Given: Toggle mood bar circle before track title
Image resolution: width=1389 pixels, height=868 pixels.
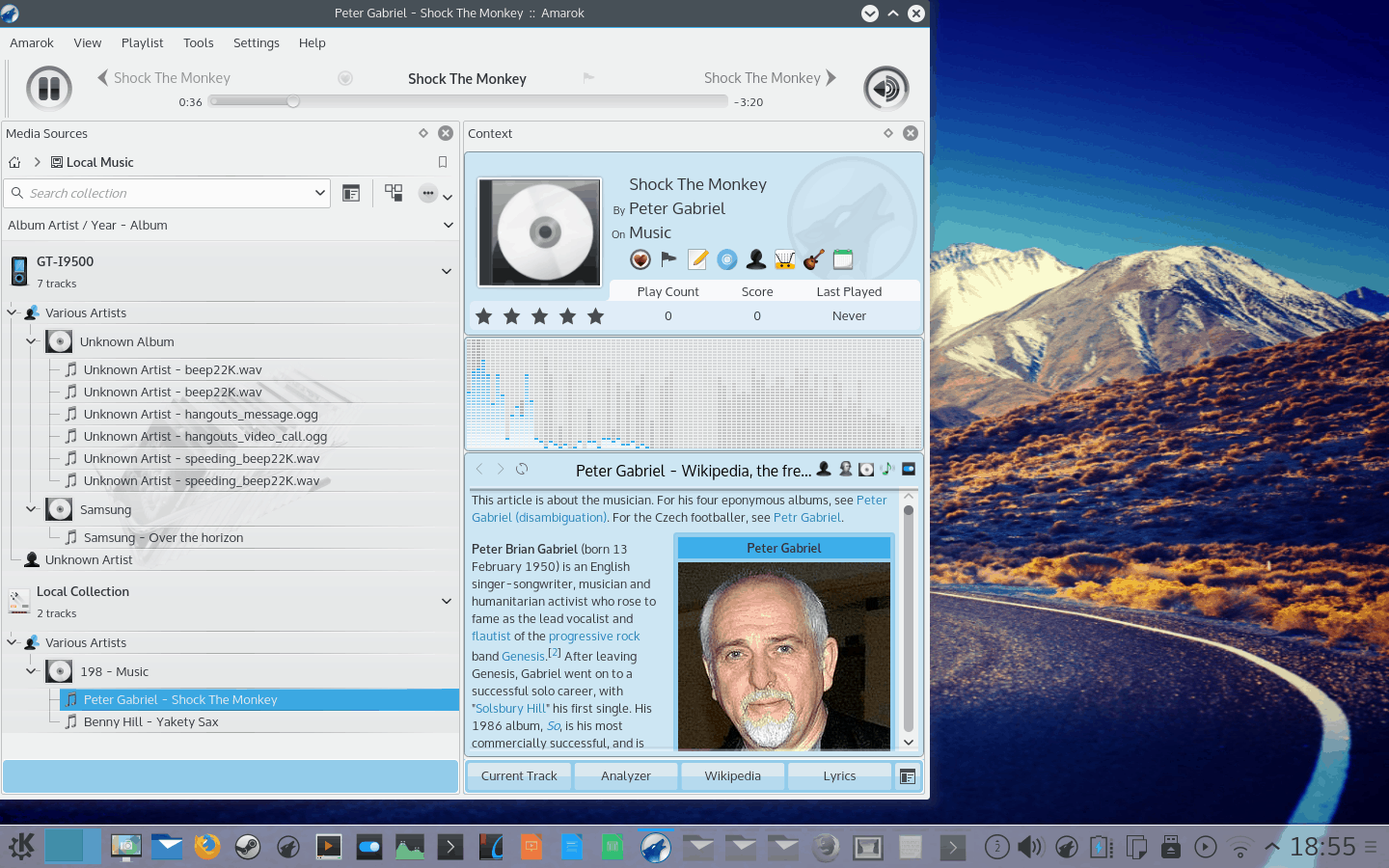Looking at the screenshot, I should click(345, 78).
